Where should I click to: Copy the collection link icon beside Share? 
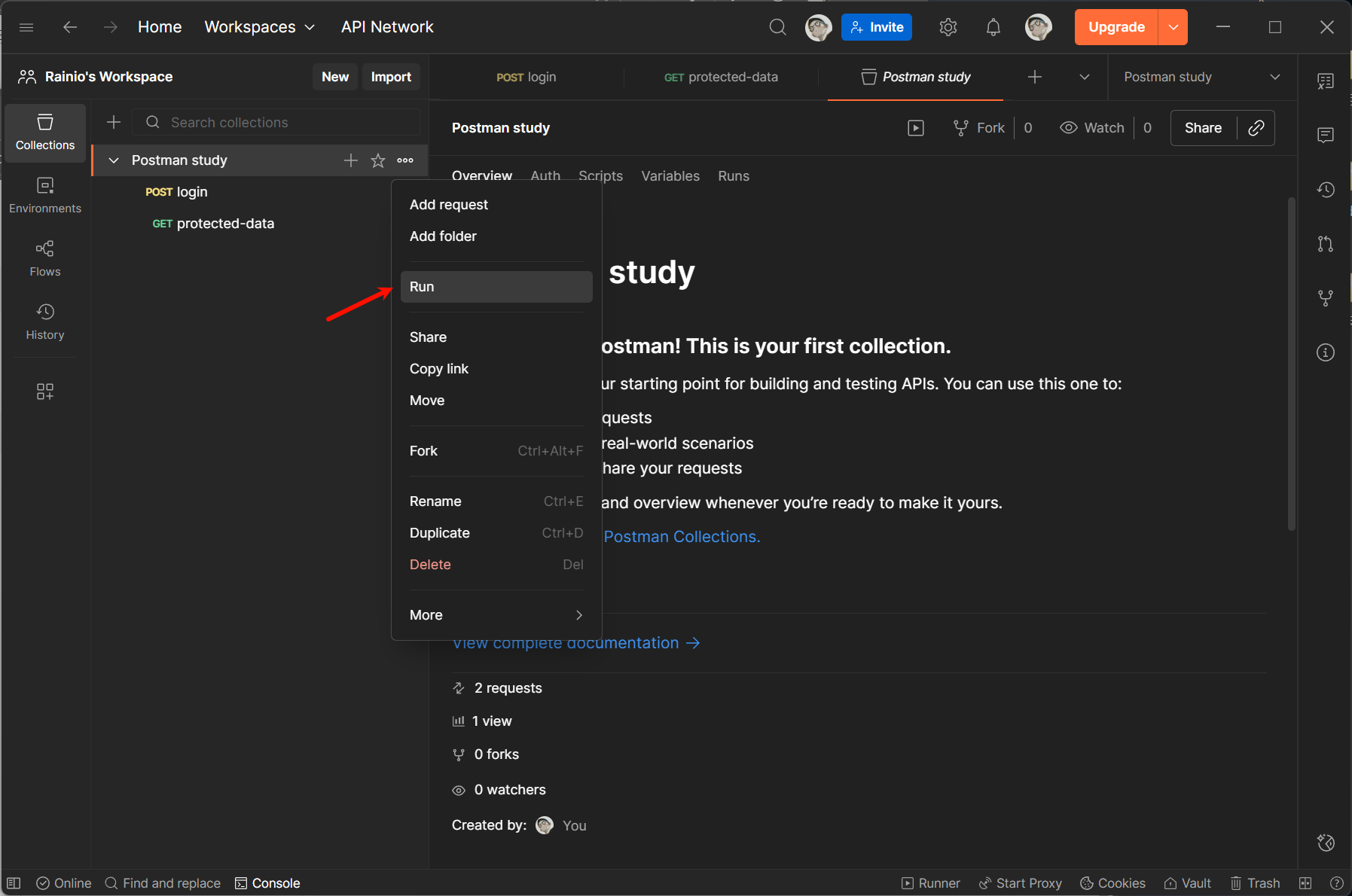tap(1256, 128)
